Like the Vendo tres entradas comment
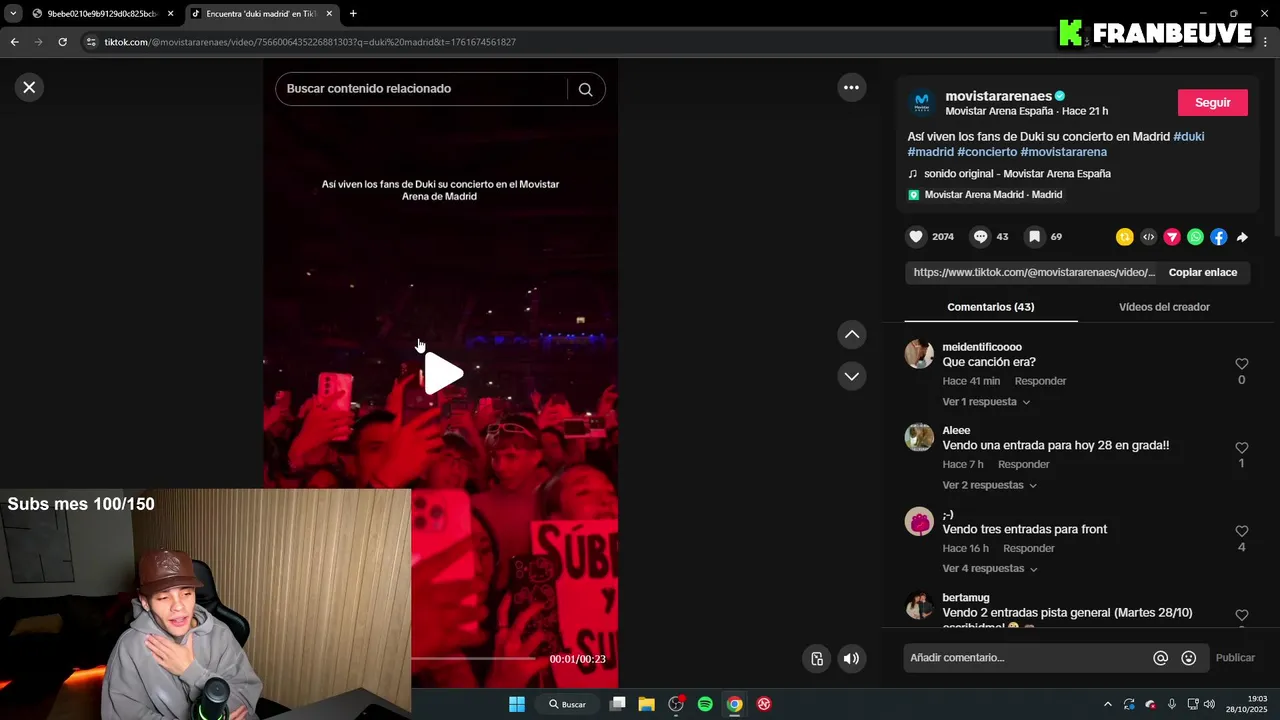Image resolution: width=1280 pixels, height=720 pixels. pyautogui.click(x=1241, y=531)
